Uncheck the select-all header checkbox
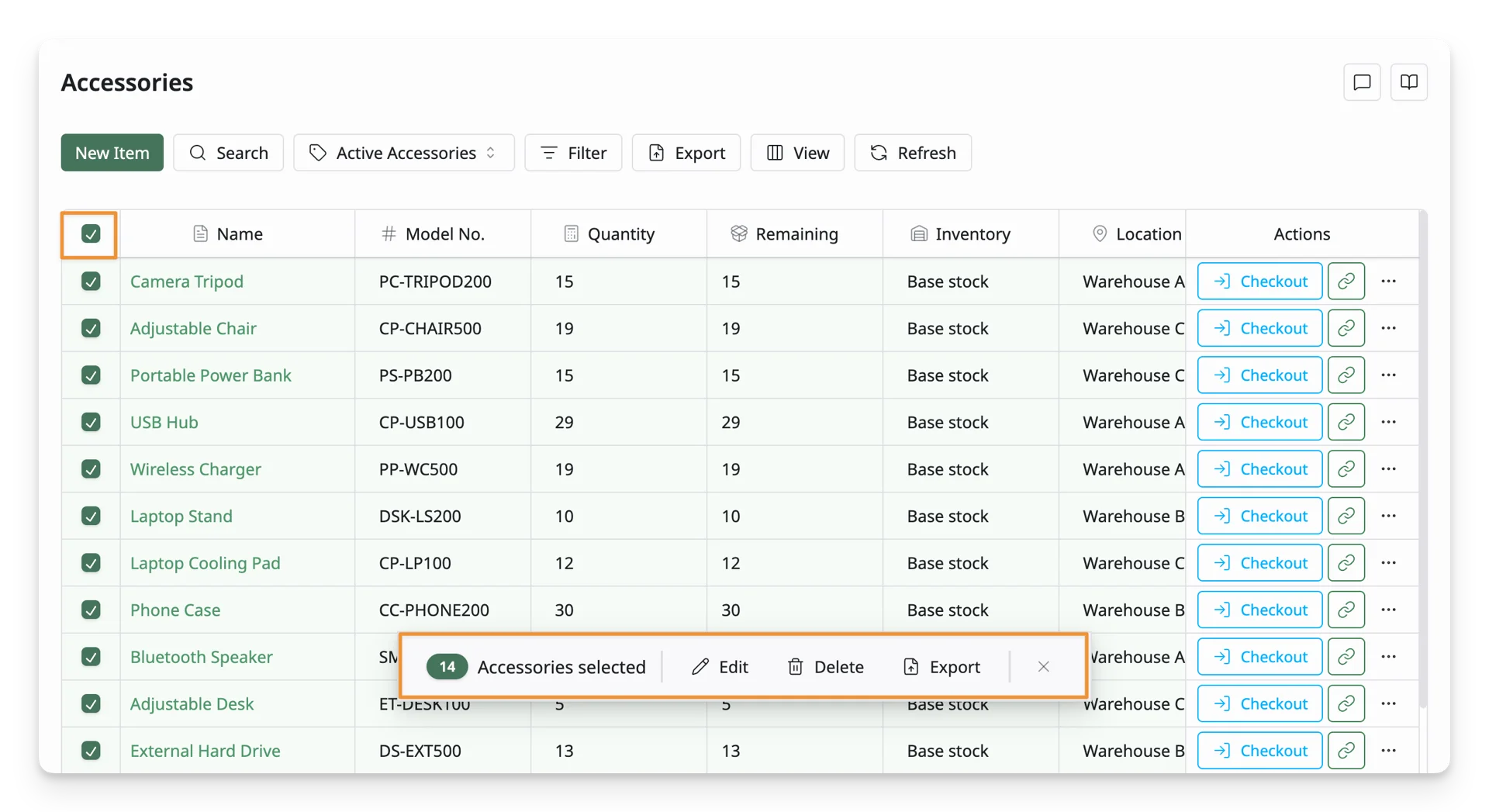Image resolution: width=1489 pixels, height=812 pixels. (91, 233)
